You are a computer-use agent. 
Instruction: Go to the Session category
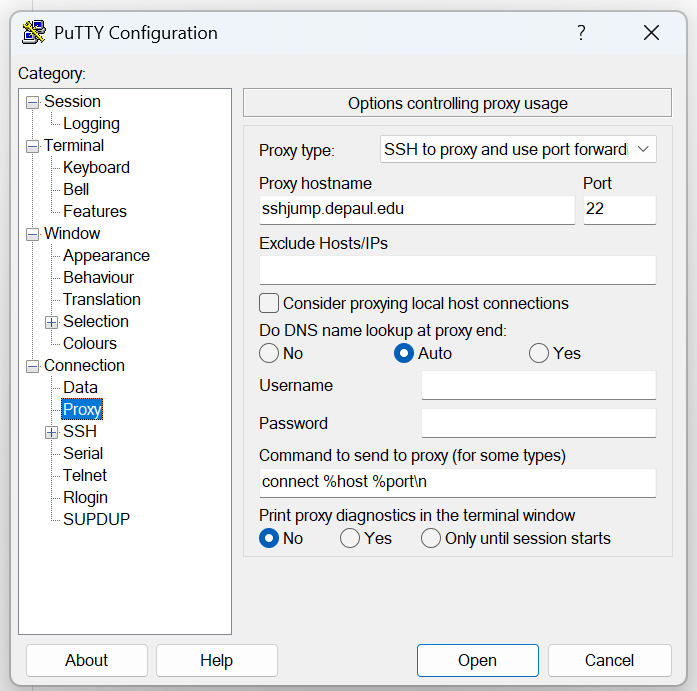[72, 101]
